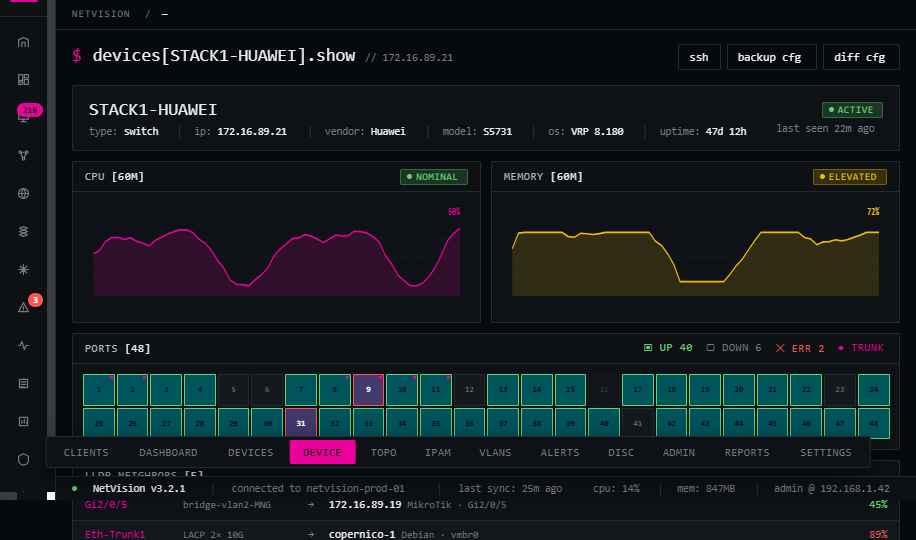
Task: Switch to the DEVICES tab
Action: [x=251, y=452]
